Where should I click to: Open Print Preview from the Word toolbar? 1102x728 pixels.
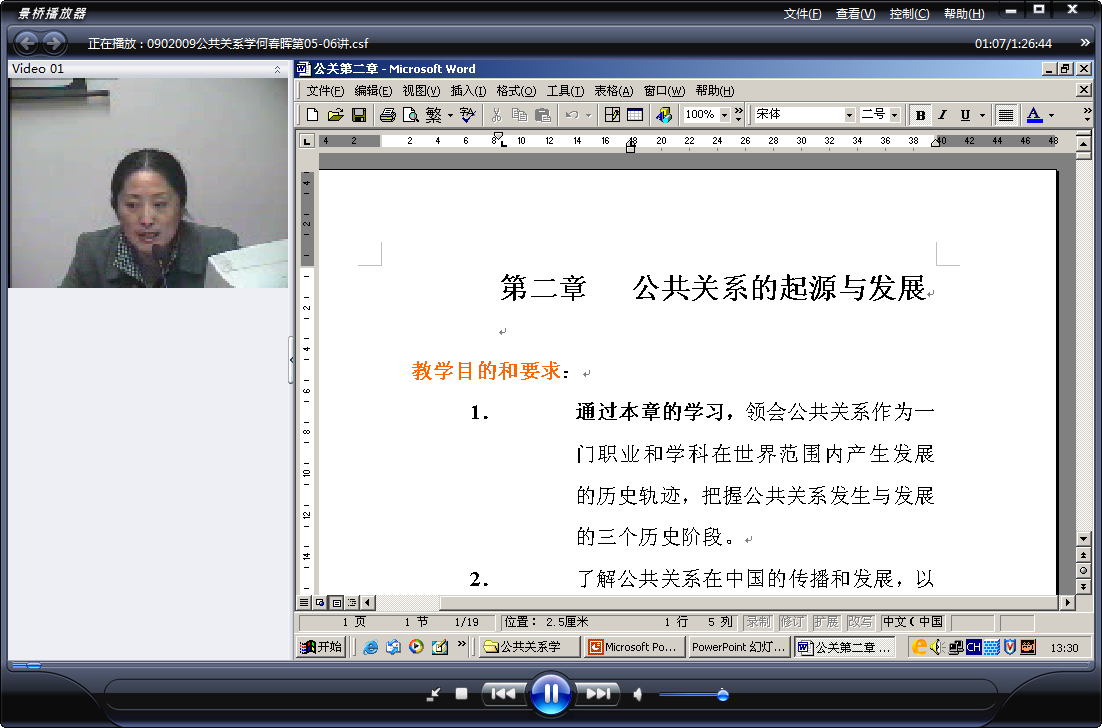click(410, 115)
